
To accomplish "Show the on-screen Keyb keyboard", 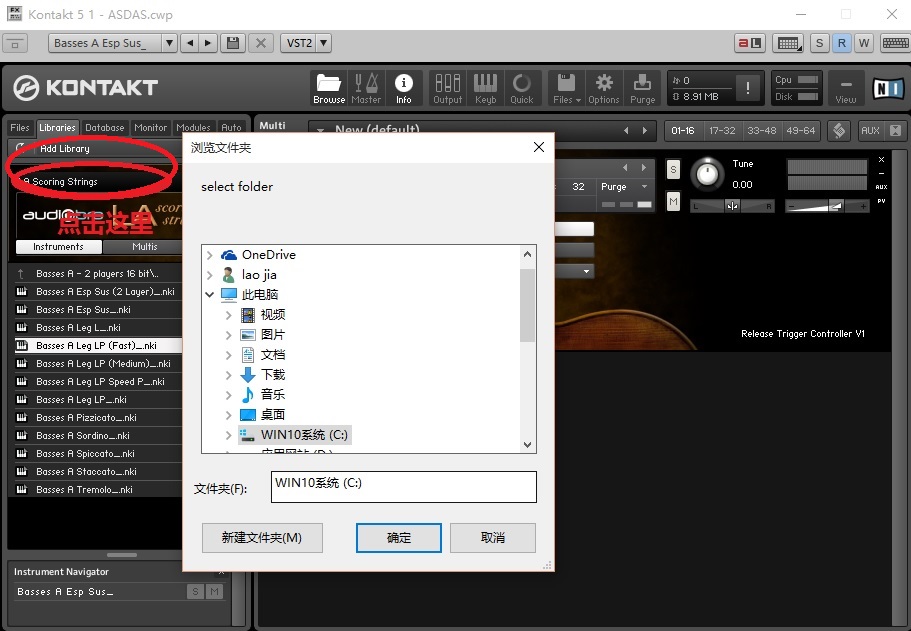I will [485, 88].
